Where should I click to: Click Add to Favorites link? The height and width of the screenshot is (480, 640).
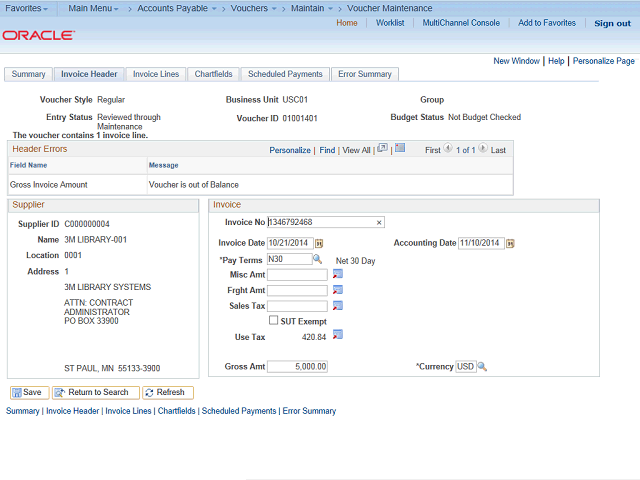click(x=547, y=23)
